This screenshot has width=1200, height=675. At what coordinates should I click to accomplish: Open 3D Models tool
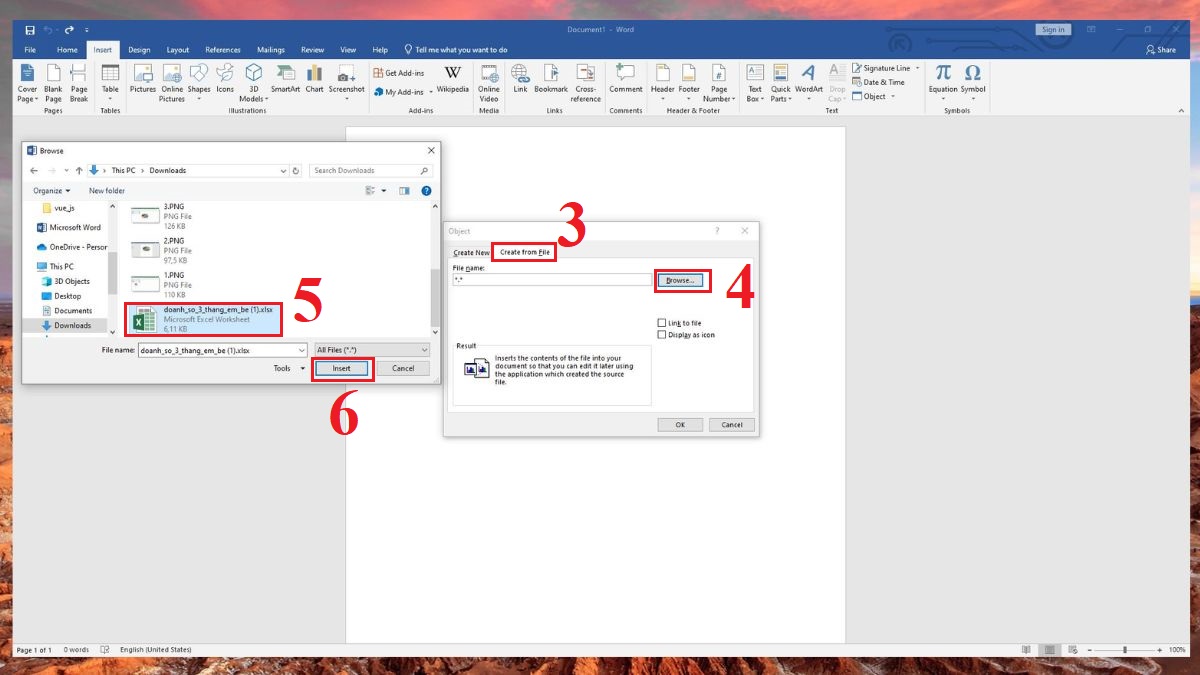[254, 83]
